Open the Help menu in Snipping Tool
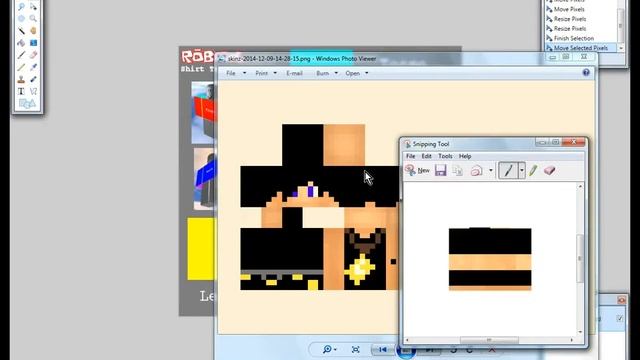The width and height of the screenshot is (640, 360). point(464,156)
